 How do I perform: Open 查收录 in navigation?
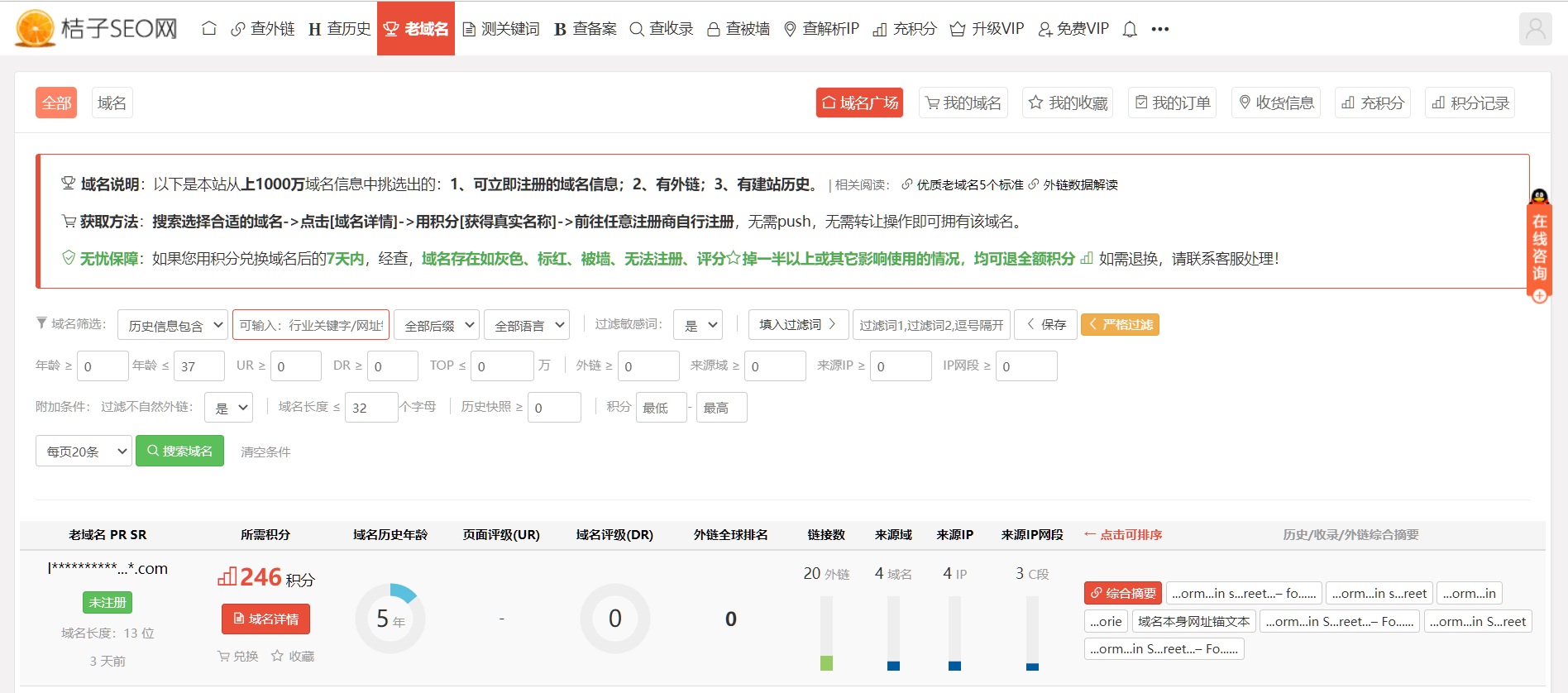662,29
